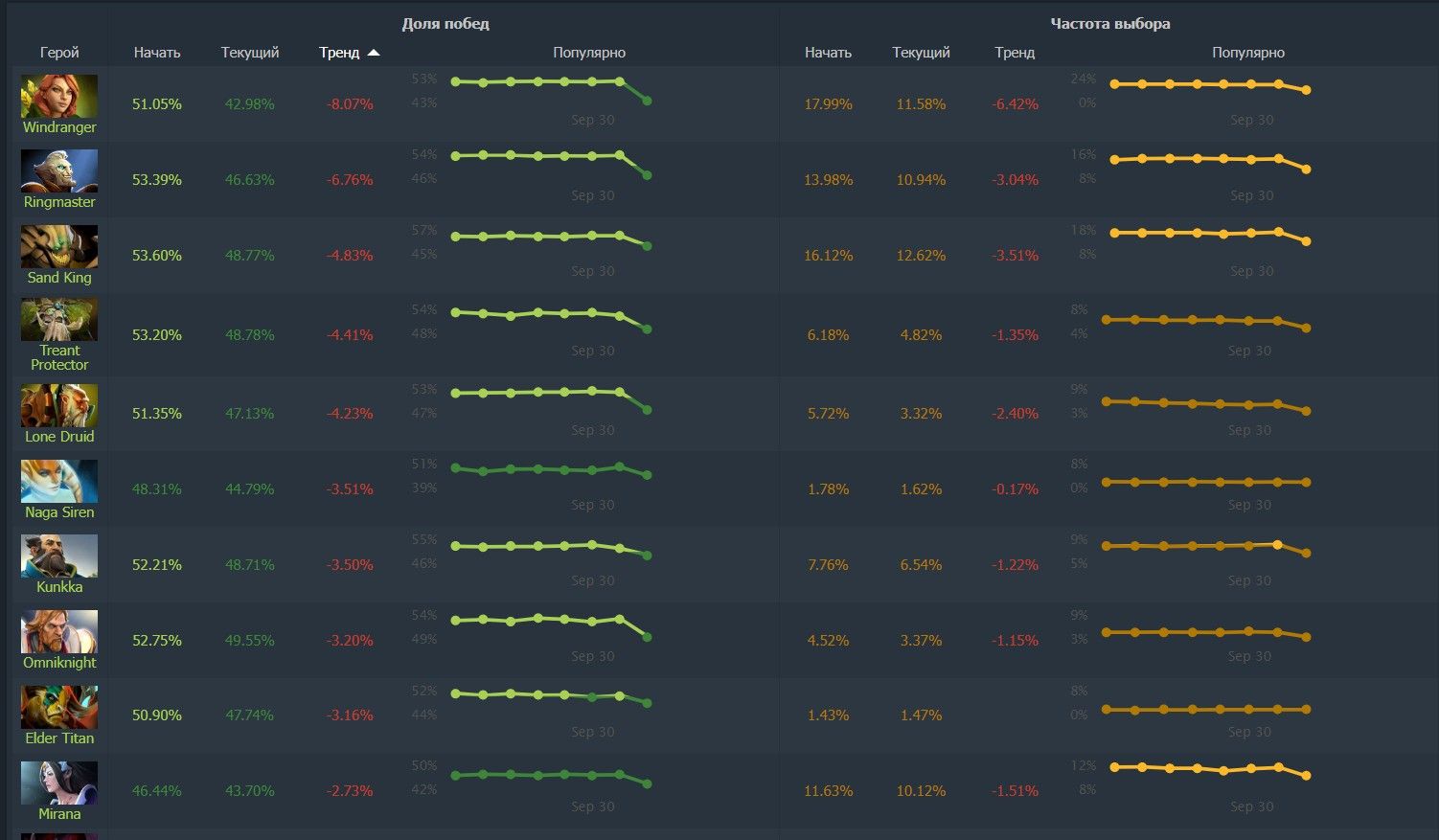Sort by pick rate Тренд column
Viewport: 1439px width, 840px height.
coord(1015,53)
